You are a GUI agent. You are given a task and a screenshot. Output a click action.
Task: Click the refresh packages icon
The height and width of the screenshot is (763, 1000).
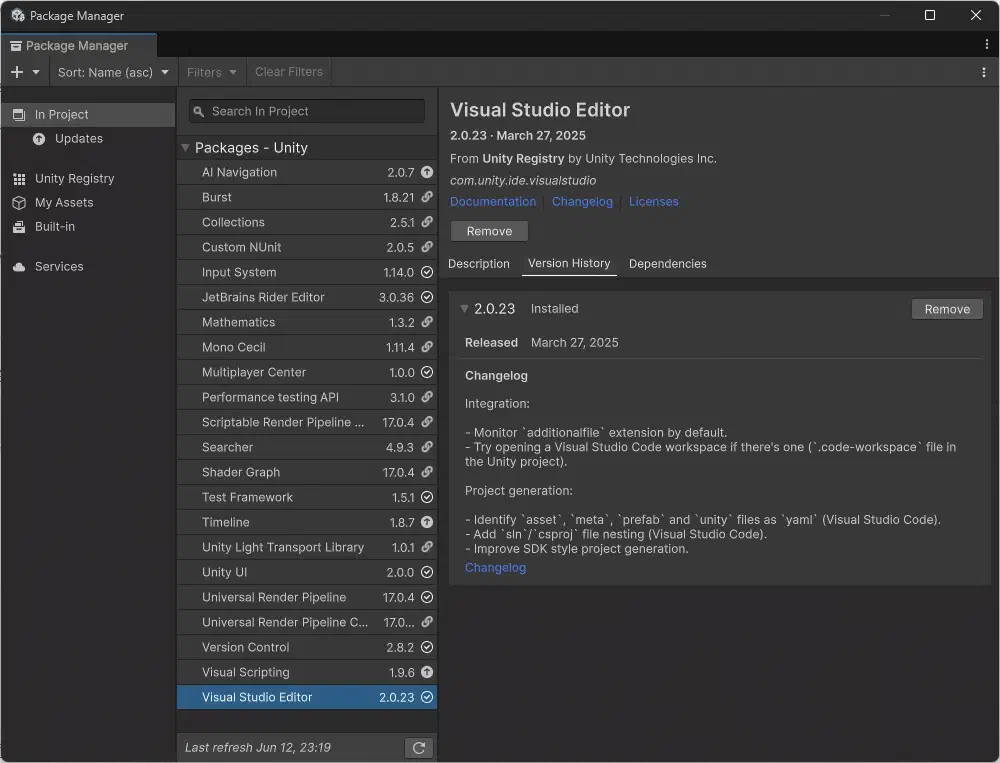point(419,747)
